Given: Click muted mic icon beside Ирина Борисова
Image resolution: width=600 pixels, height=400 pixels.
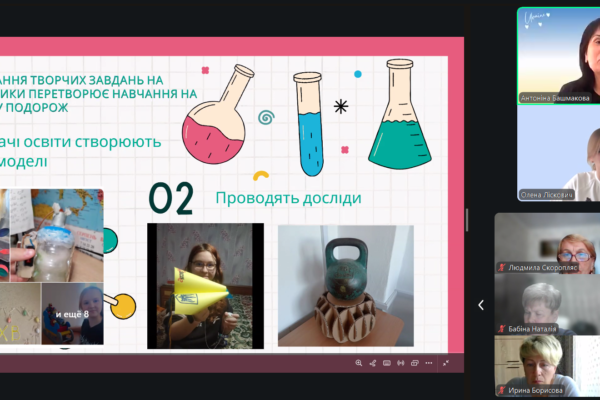Looking at the screenshot, I should (x=501, y=390).
